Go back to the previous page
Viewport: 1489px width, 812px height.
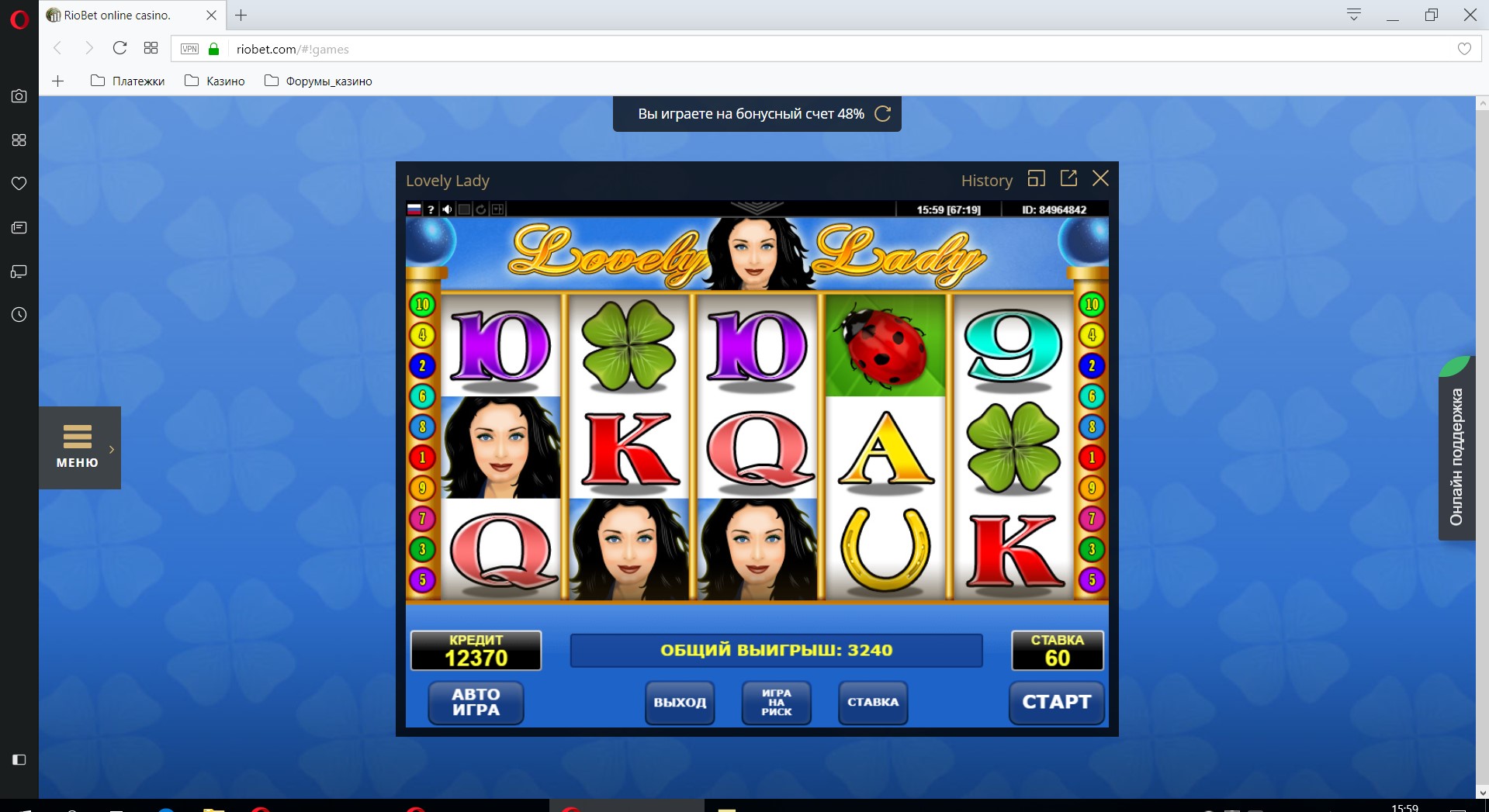pyautogui.click(x=57, y=48)
